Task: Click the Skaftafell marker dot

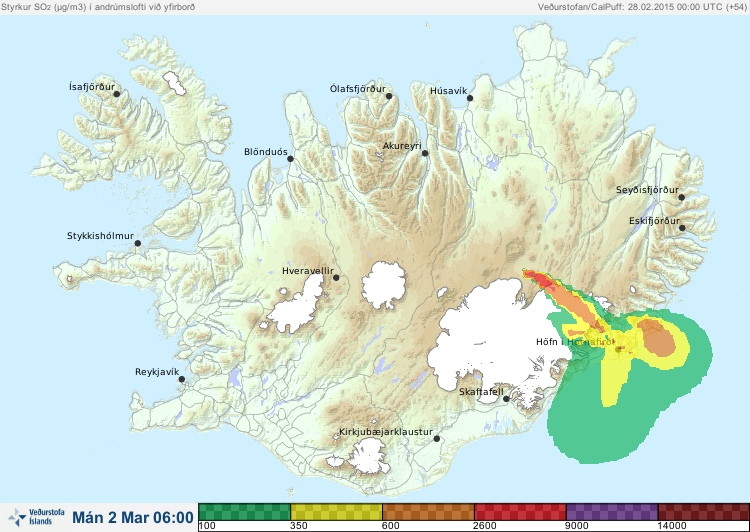Action: (x=507, y=399)
